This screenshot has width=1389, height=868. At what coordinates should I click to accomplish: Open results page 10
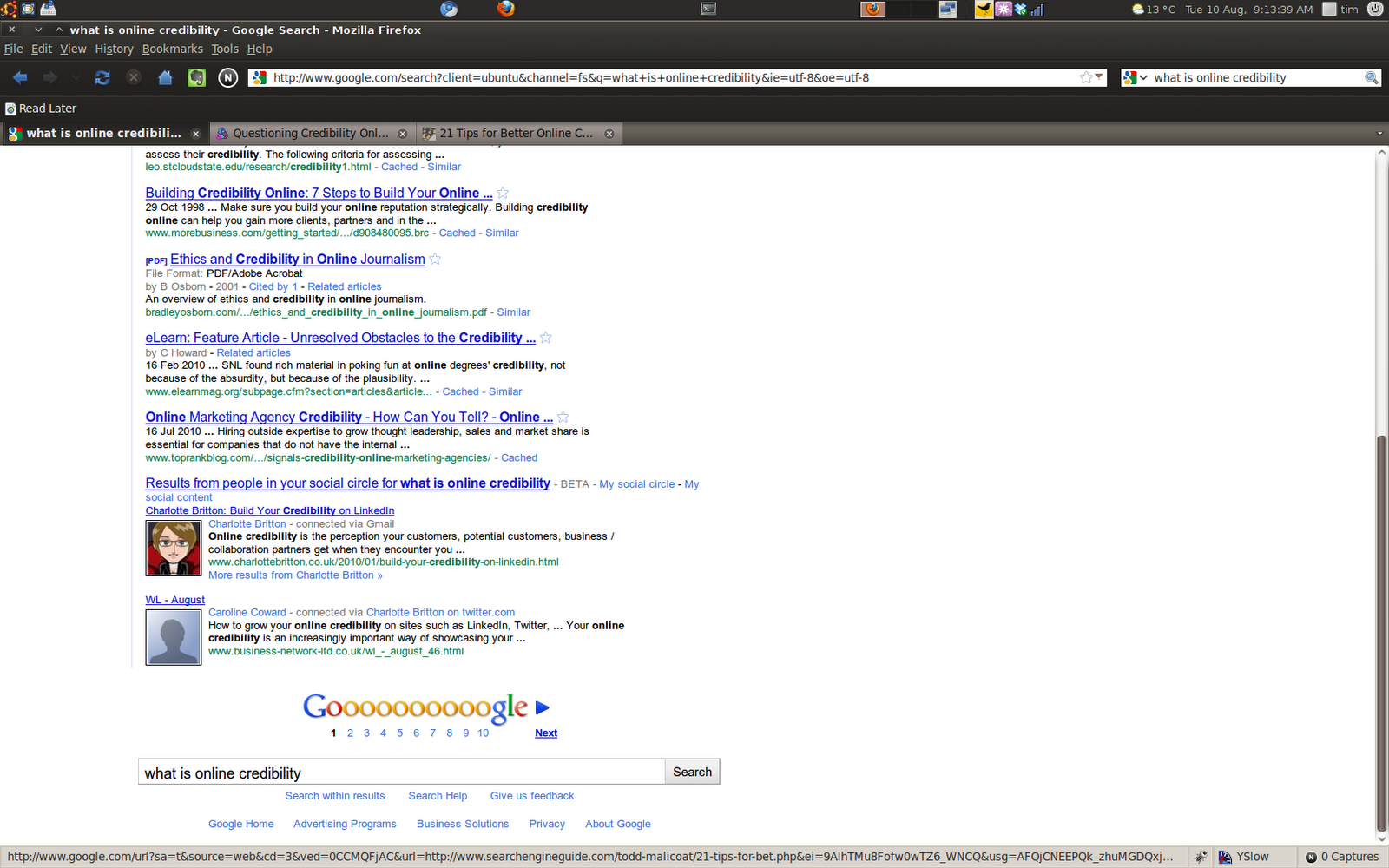coord(483,733)
